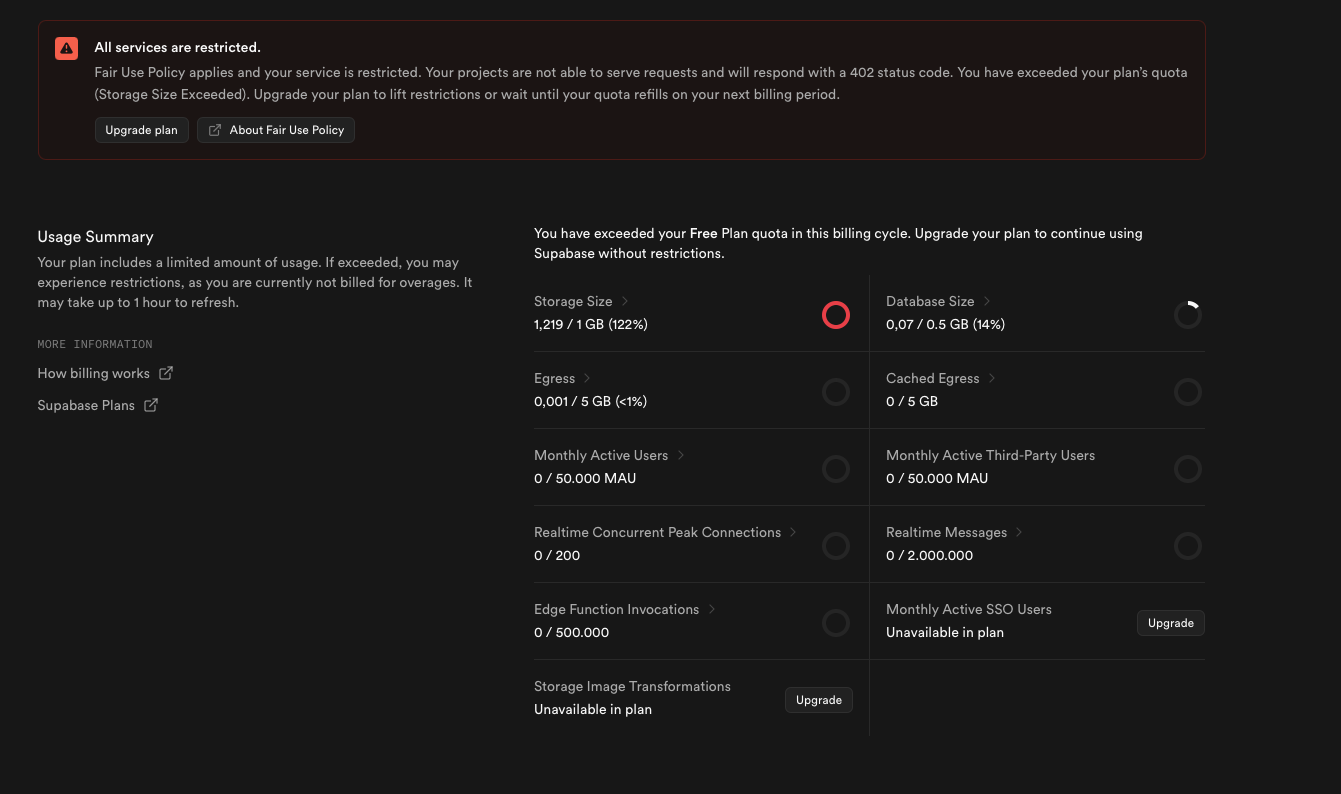Click the Egress usage circle indicator
Screen dimensions: 1341x794
coord(836,392)
